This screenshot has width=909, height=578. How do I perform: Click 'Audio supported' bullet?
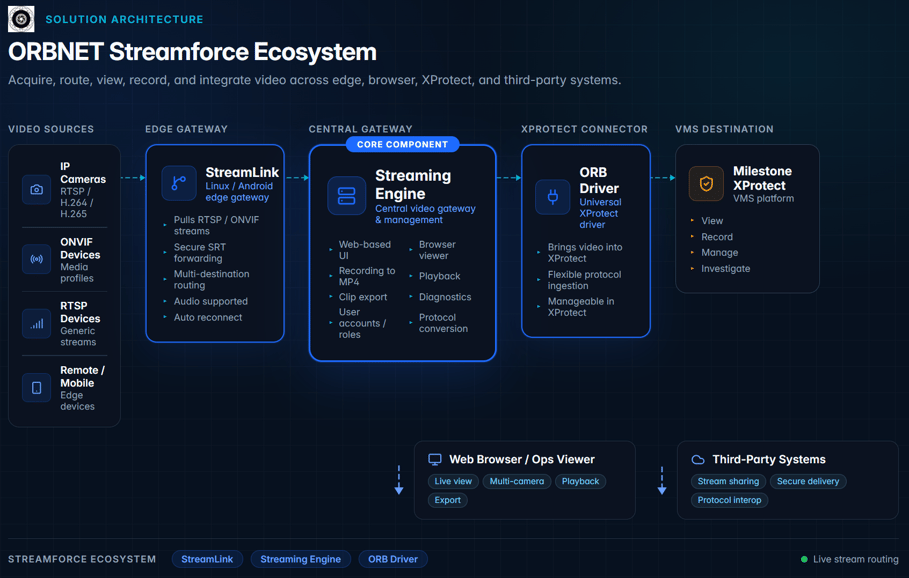point(210,301)
